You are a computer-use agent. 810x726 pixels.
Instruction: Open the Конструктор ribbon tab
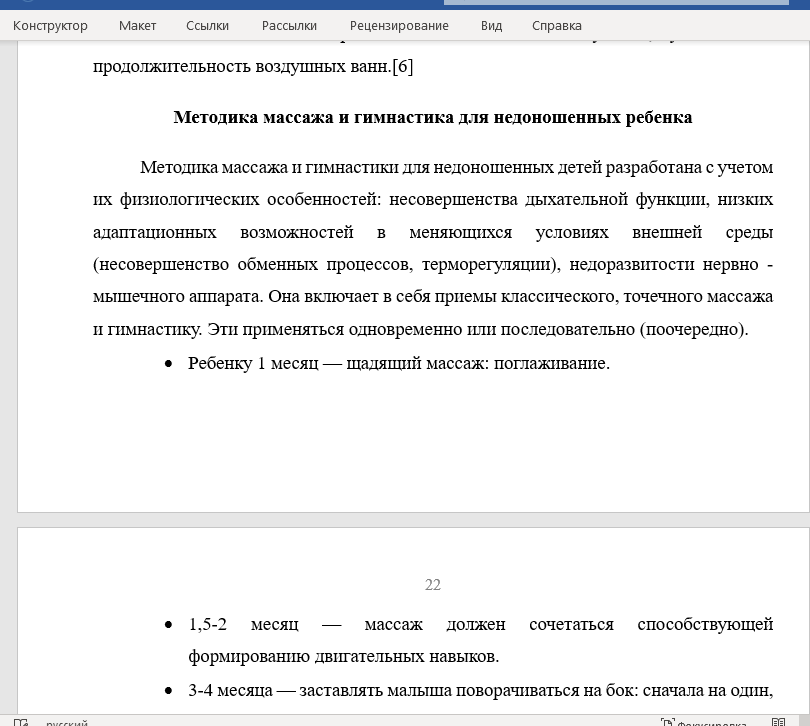49,25
